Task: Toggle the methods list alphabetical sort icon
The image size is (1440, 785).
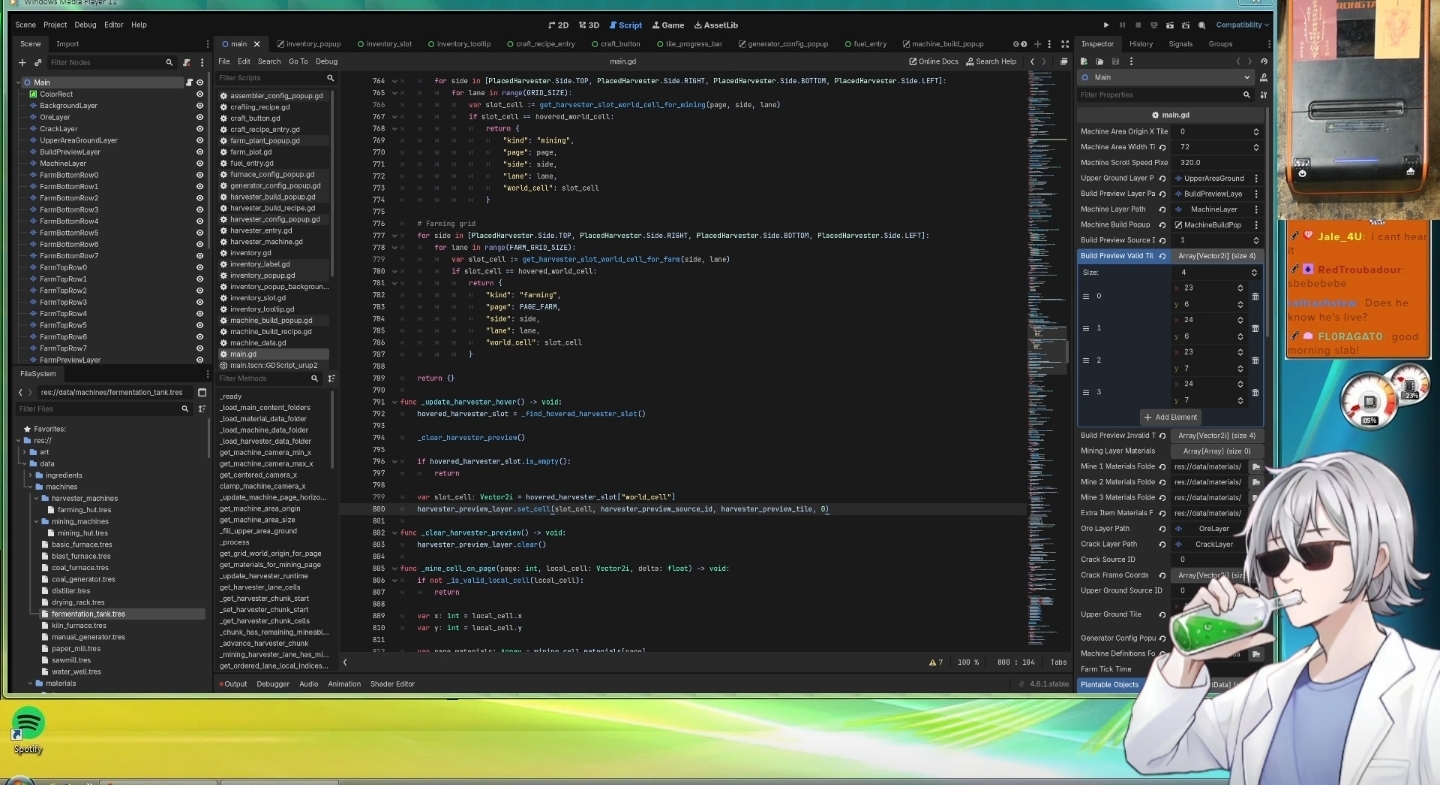Action: click(331, 379)
